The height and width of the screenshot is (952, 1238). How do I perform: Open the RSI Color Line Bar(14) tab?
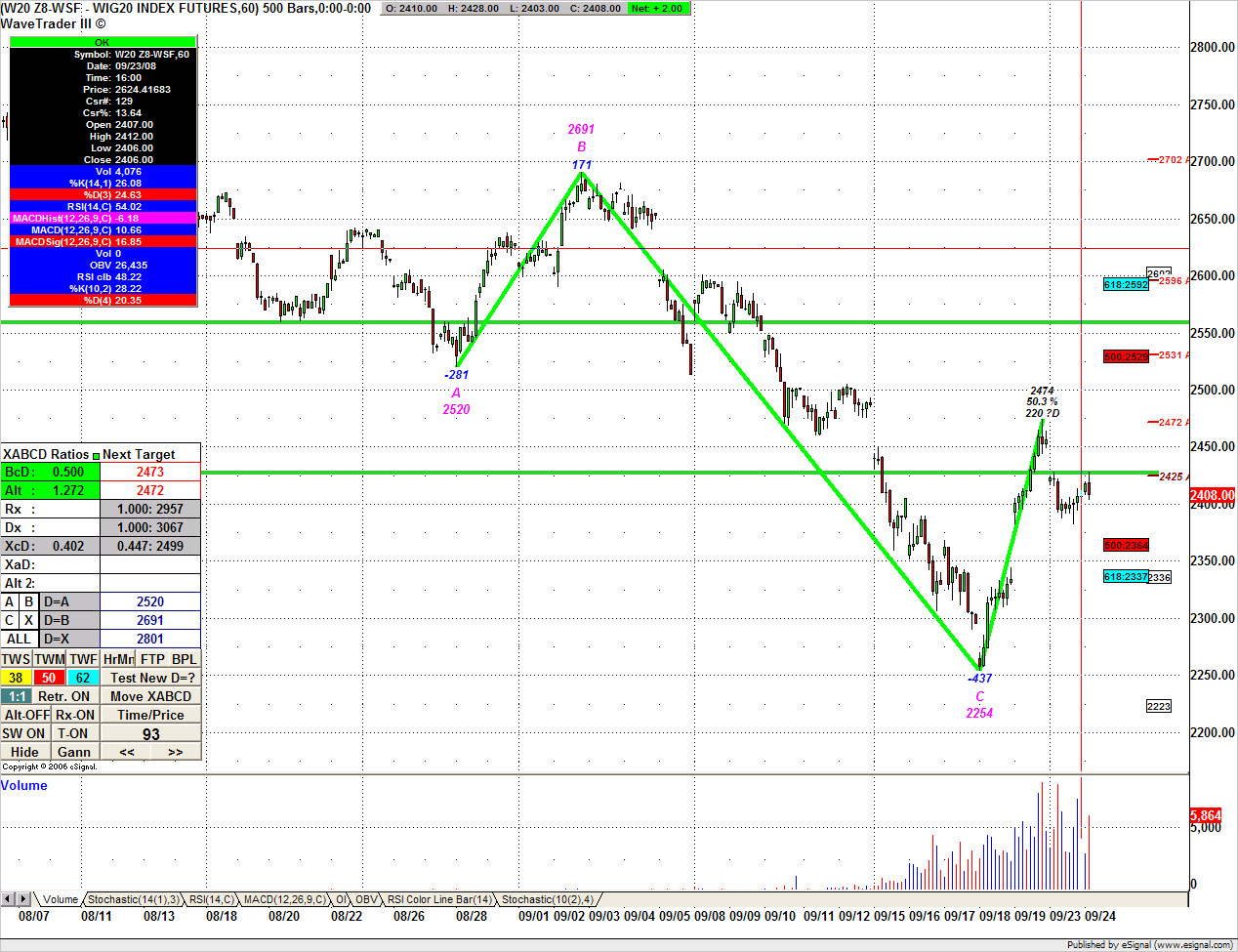pos(439,899)
